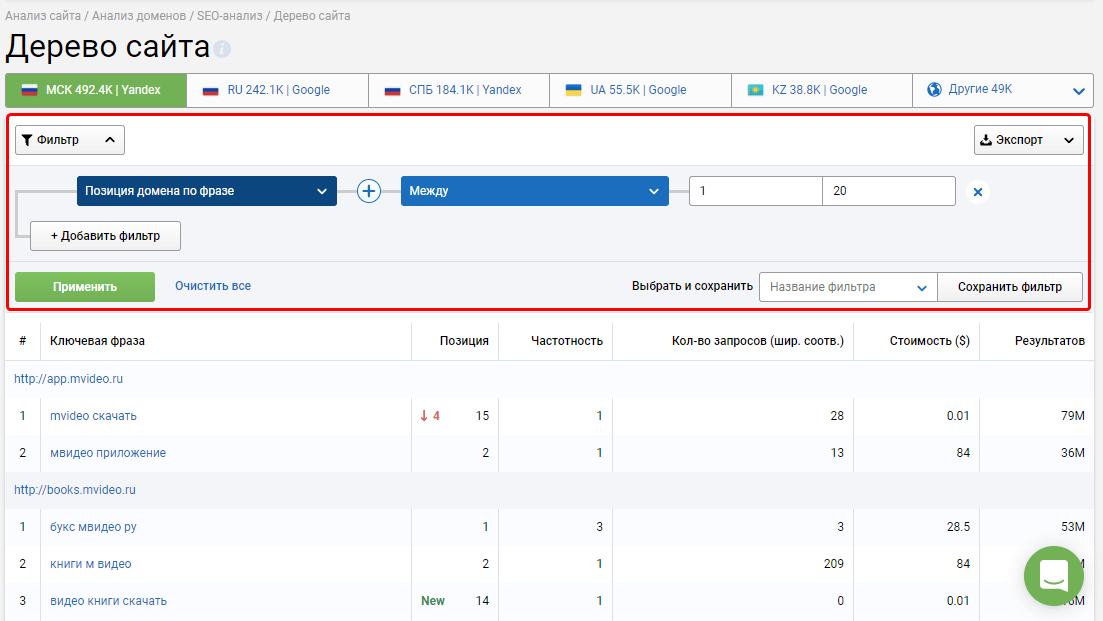The height and width of the screenshot is (621, 1103).
Task: Switch to MCK 492.4K Yandex tab
Action: [x=96, y=90]
